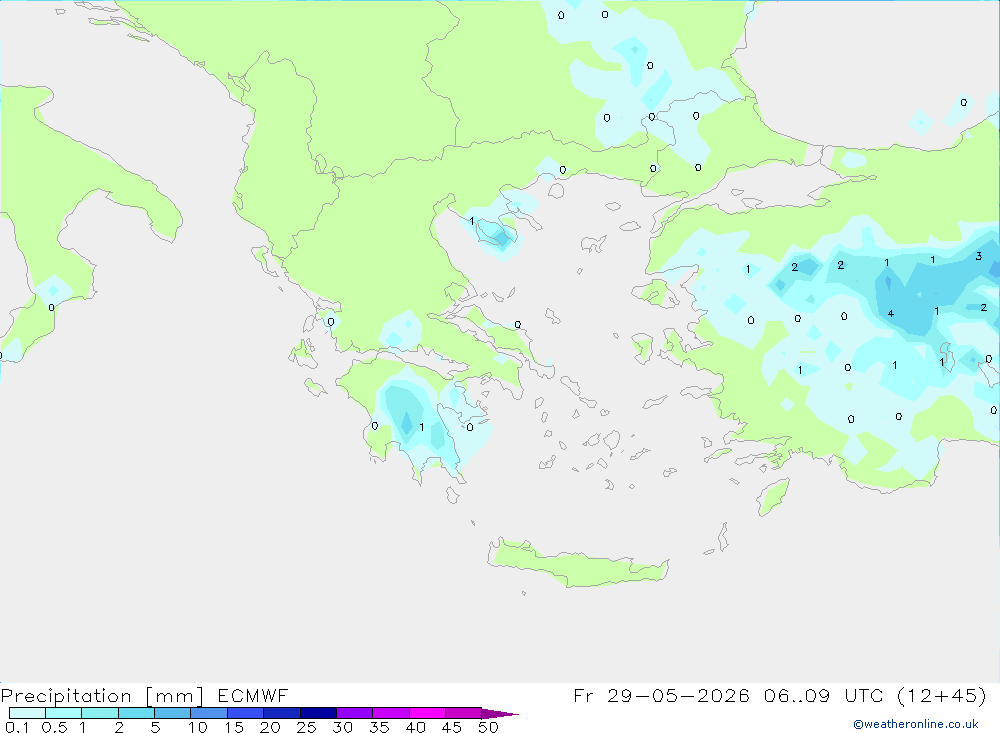Click the '0.5' legend scale label

point(54,727)
